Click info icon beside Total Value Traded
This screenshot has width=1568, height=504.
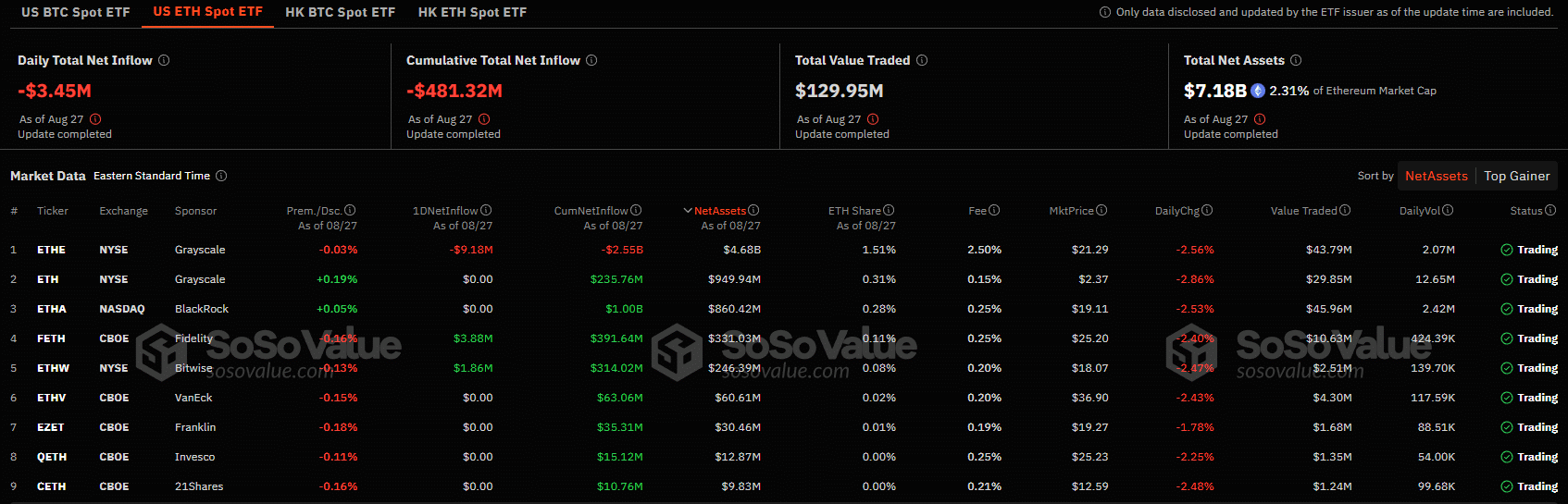[922, 60]
